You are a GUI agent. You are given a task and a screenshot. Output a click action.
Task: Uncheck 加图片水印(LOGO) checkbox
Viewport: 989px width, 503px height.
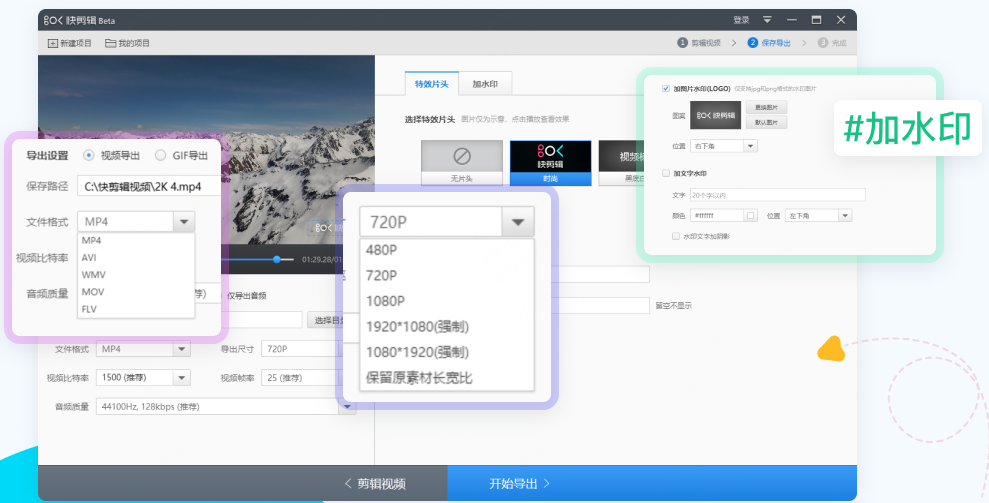pos(665,88)
